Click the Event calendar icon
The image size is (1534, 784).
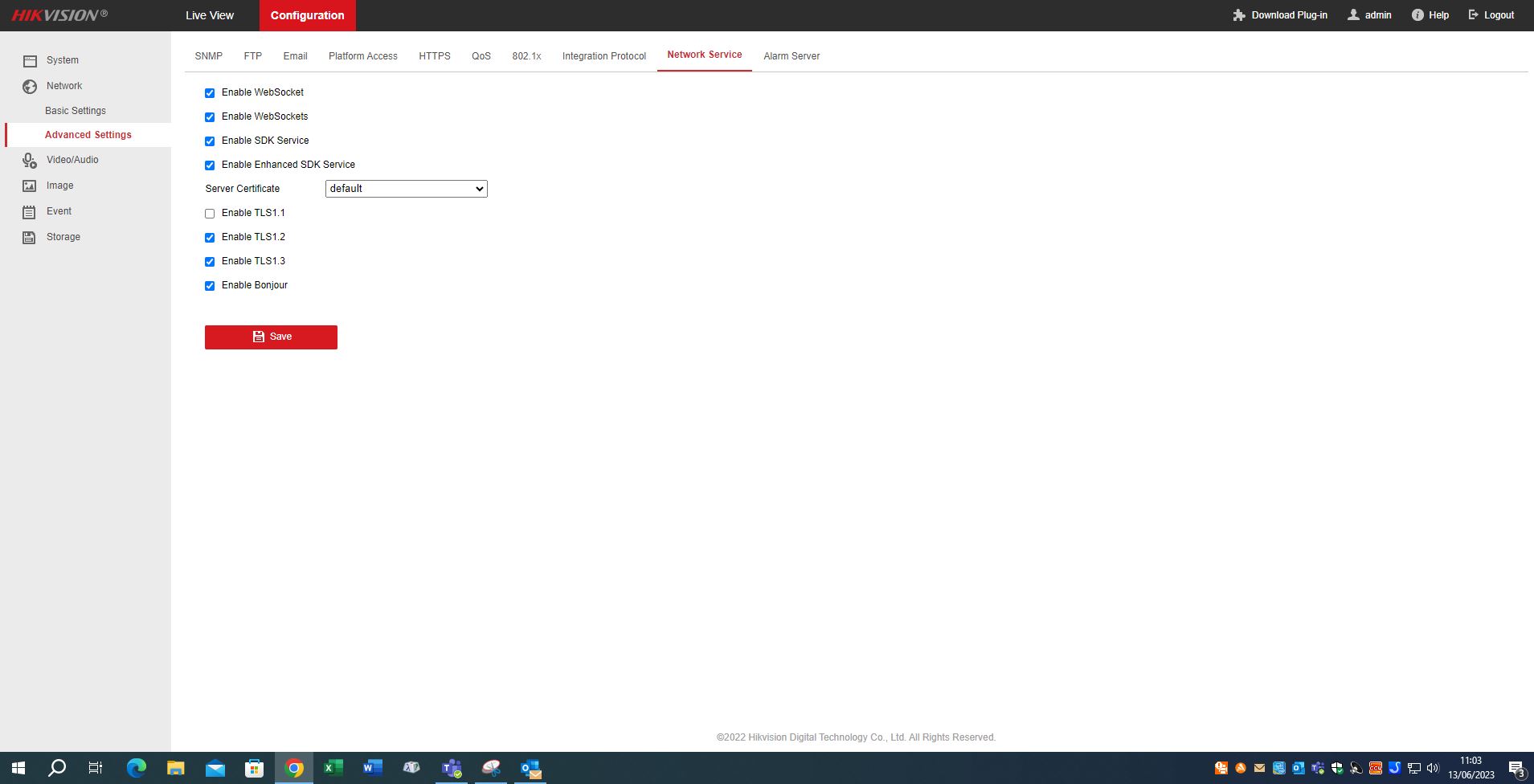click(x=30, y=212)
